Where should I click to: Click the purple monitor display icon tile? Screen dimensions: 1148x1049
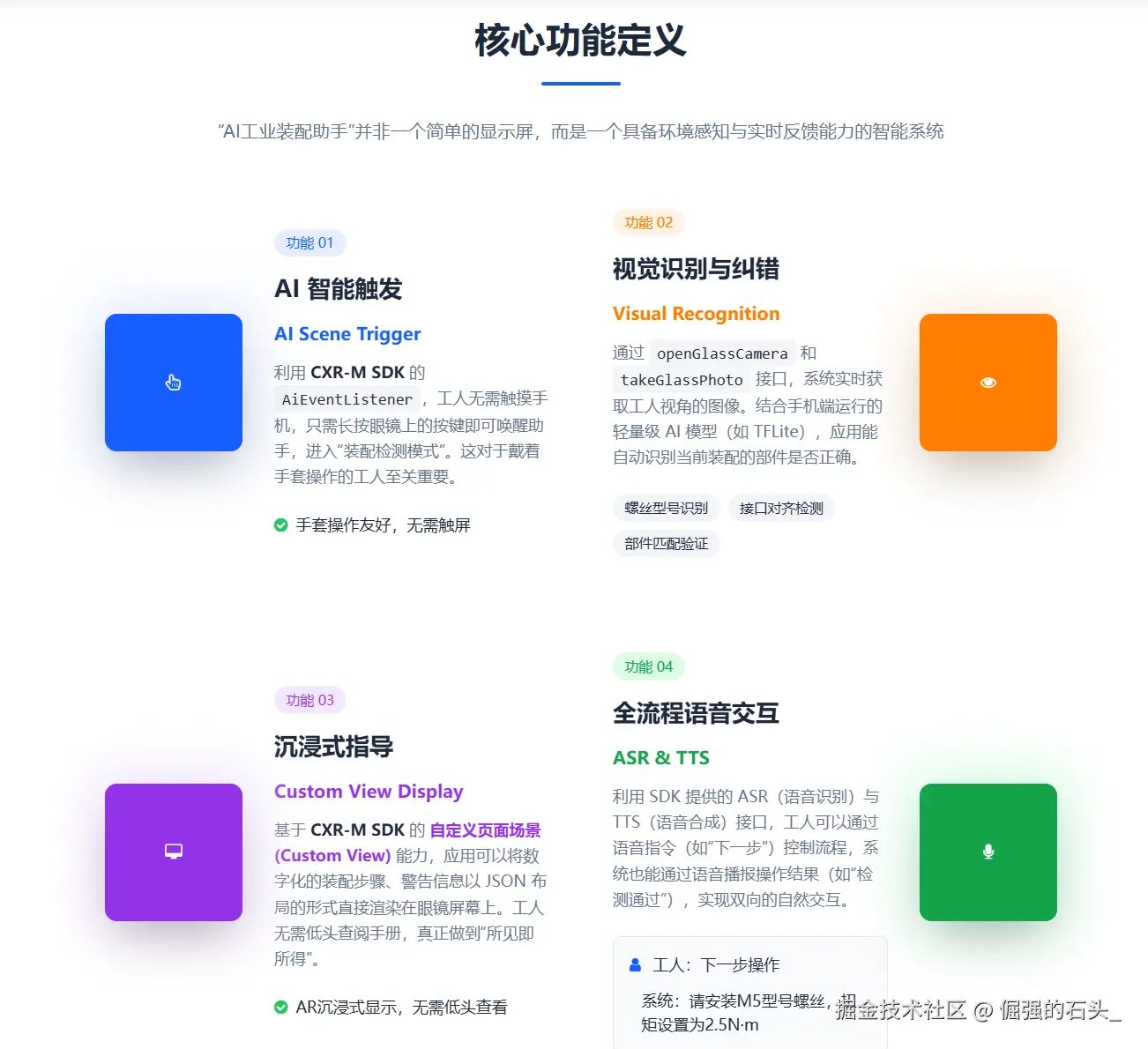(174, 852)
